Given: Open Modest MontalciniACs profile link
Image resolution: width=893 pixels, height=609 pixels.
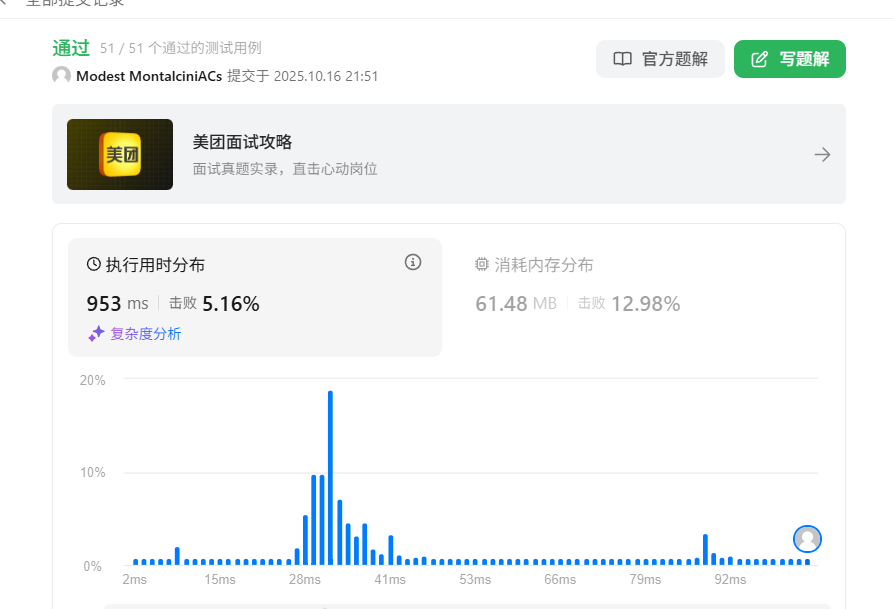Looking at the screenshot, I should 149,76.
